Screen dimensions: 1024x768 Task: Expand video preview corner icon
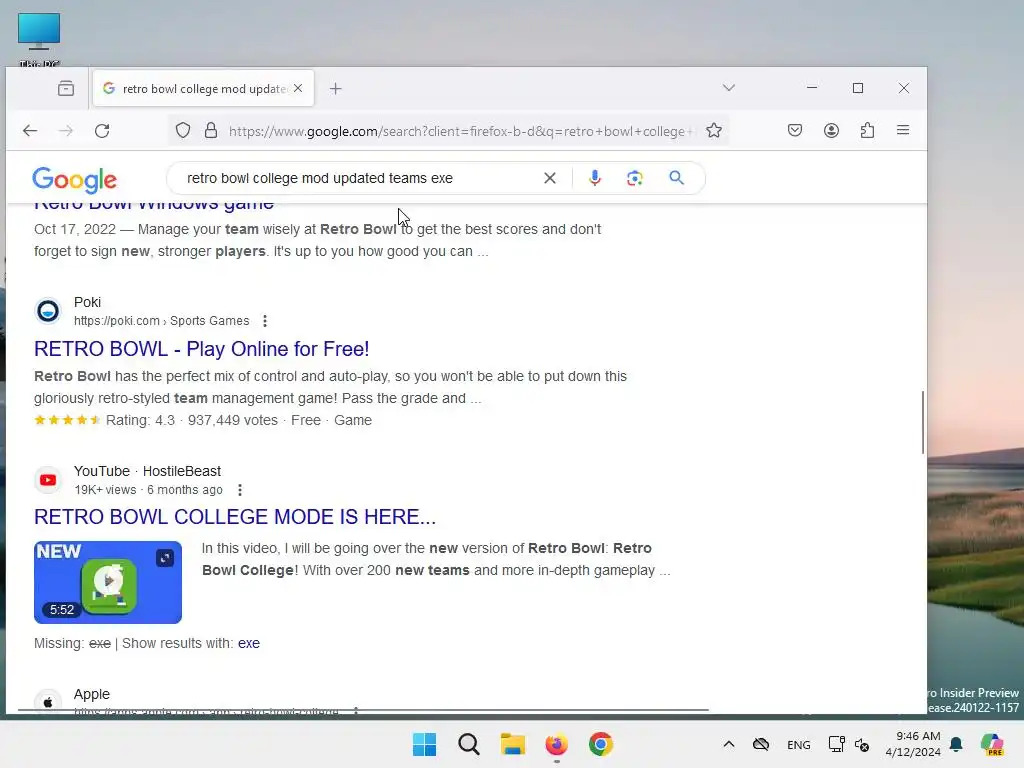(x=165, y=558)
